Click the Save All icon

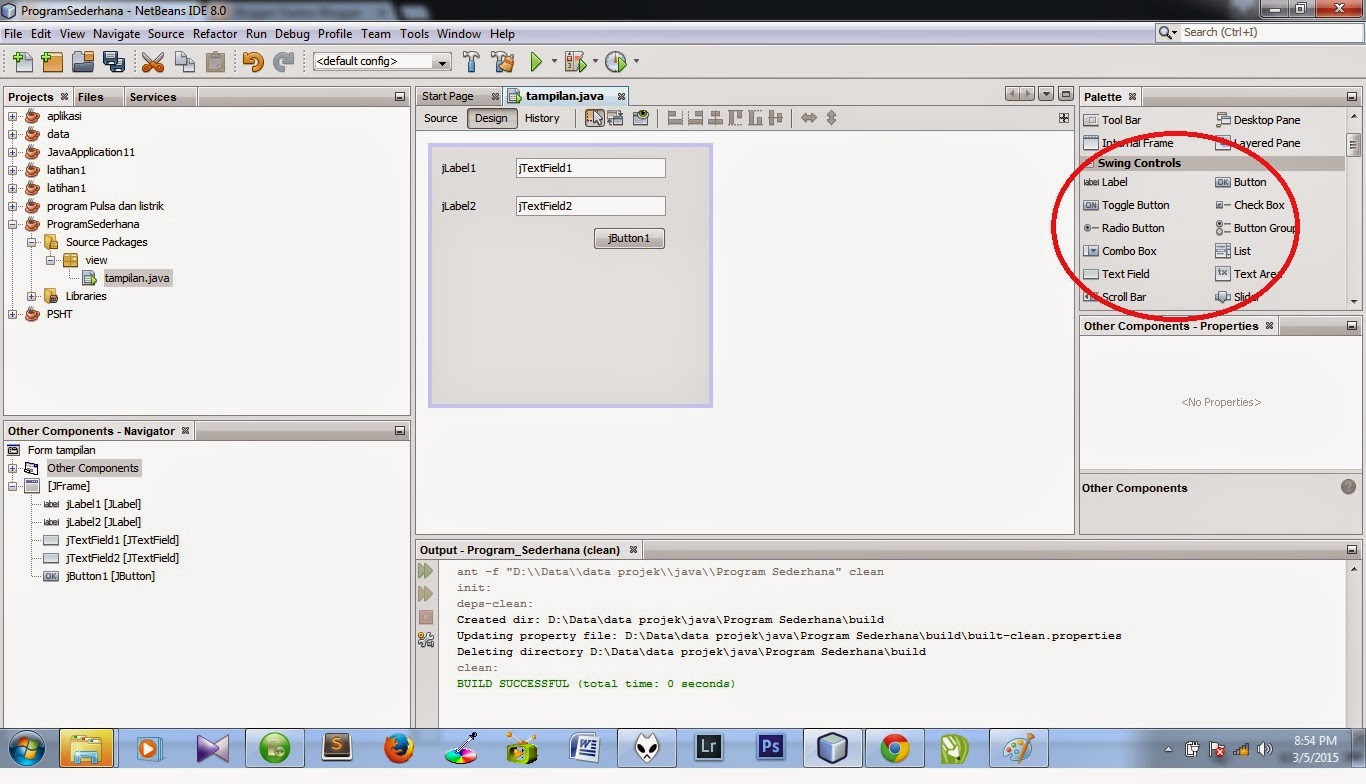click(x=116, y=61)
